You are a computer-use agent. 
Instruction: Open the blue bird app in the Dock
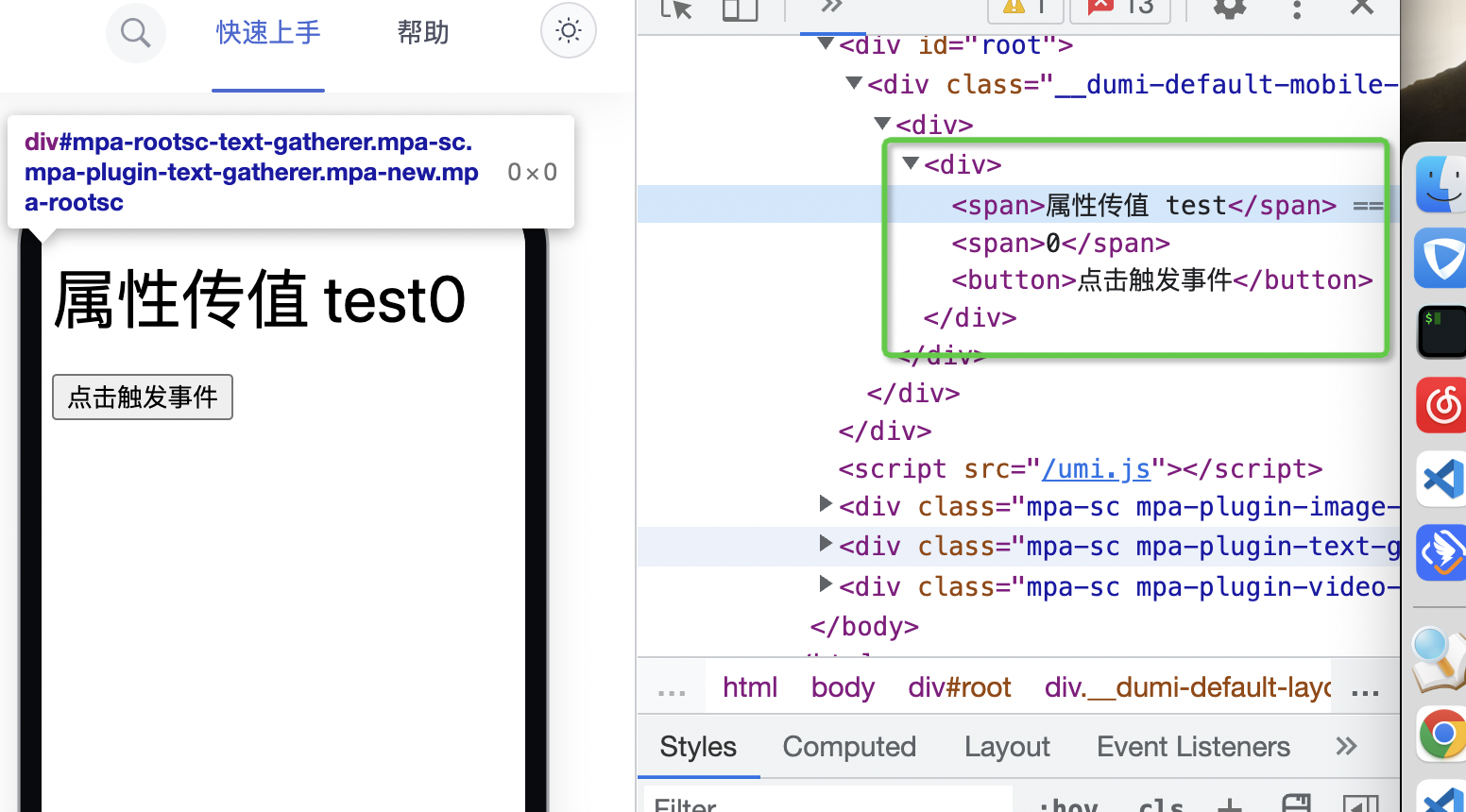(x=1441, y=552)
